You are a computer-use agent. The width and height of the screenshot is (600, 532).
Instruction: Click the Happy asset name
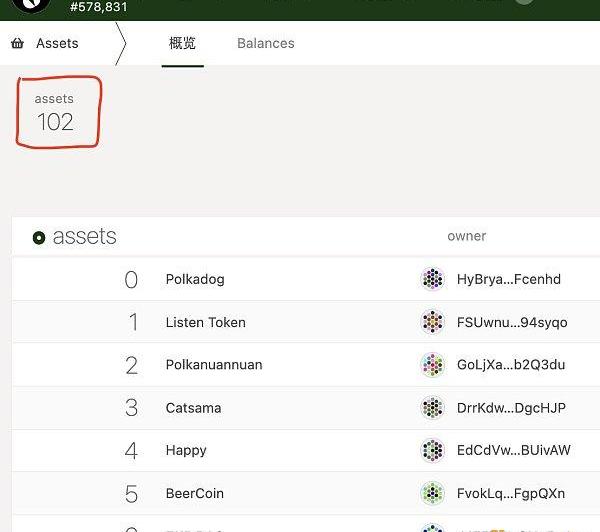coord(186,451)
